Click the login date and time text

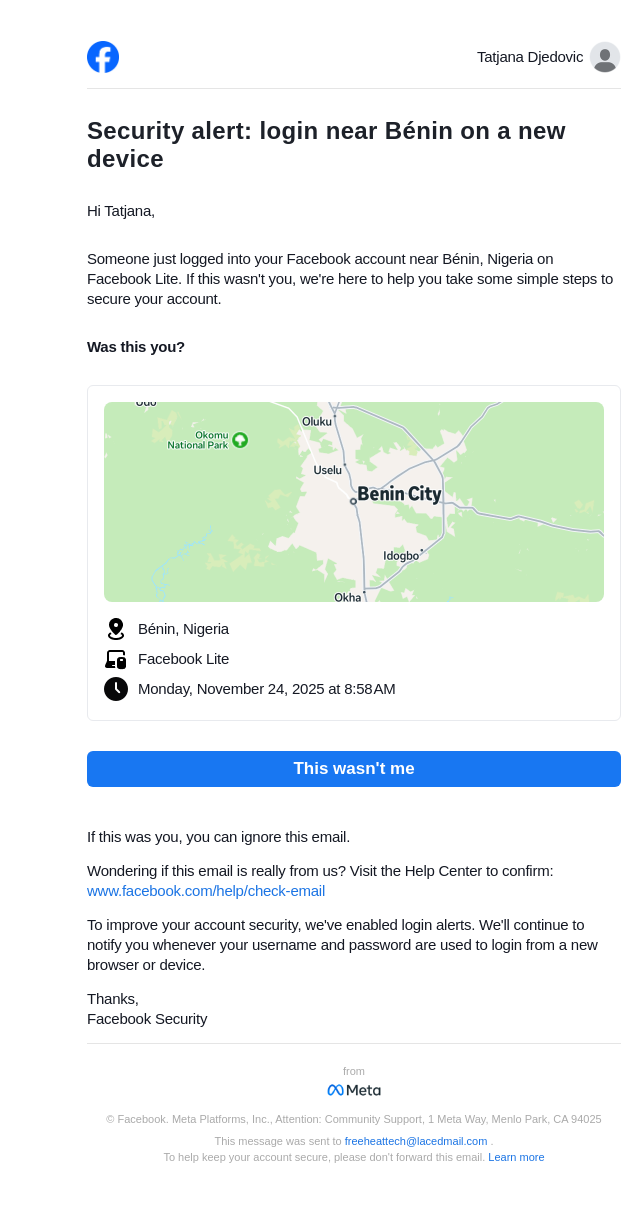266,689
